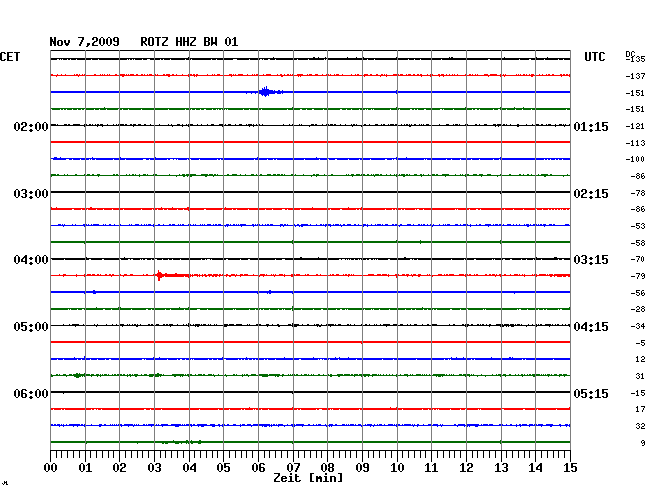Click the CET time label "04:00"

31,260
